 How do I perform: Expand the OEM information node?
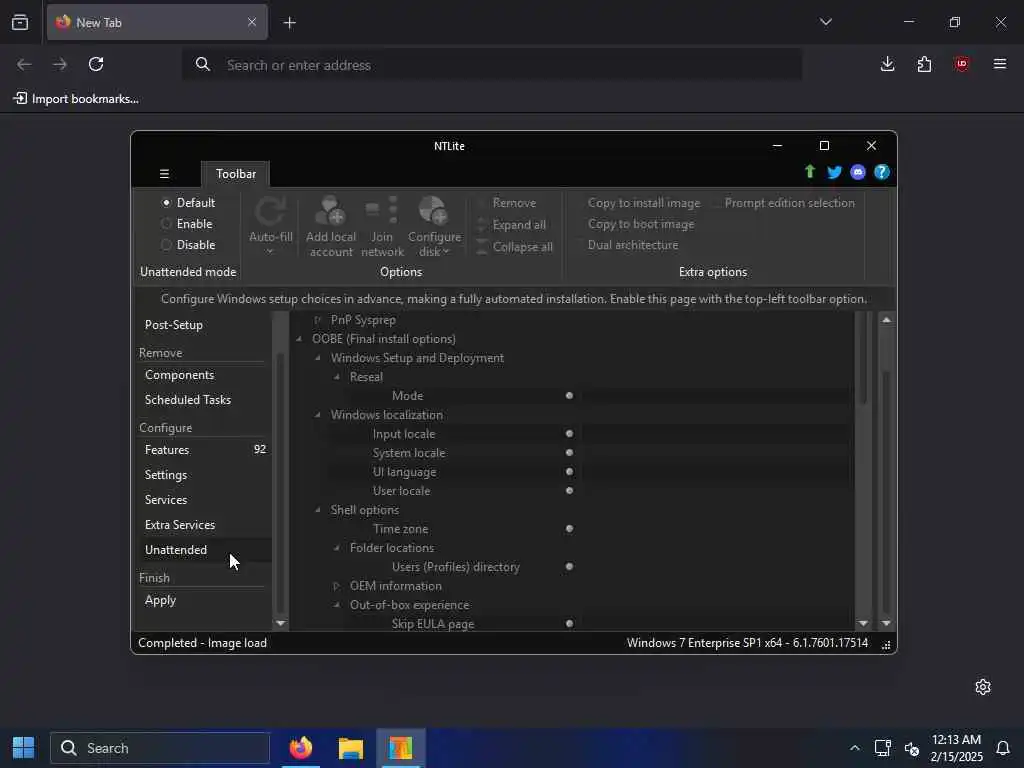(x=336, y=586)
